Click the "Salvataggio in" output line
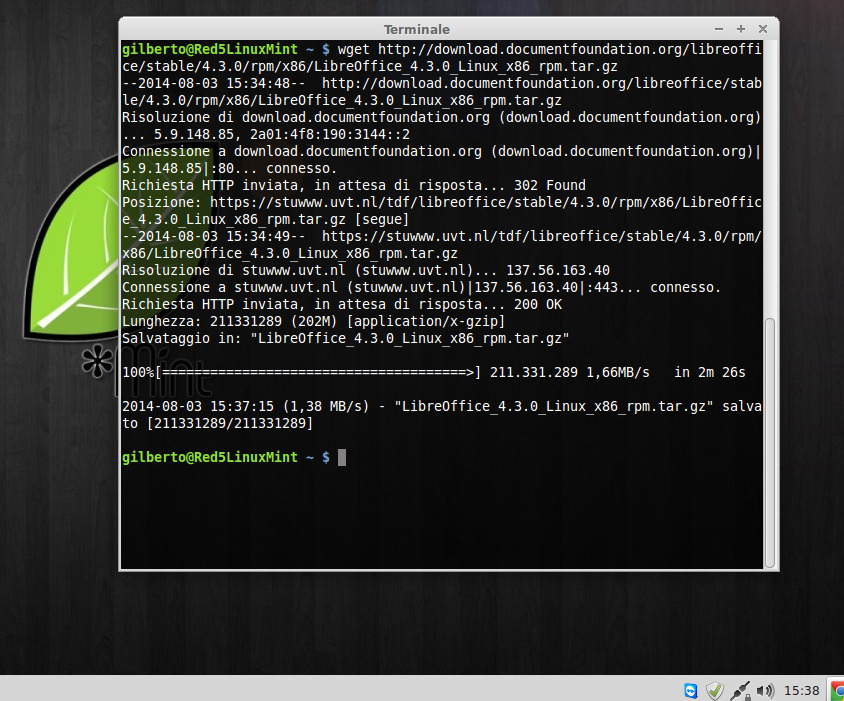 pyautogui.click(x=346, y=339)
